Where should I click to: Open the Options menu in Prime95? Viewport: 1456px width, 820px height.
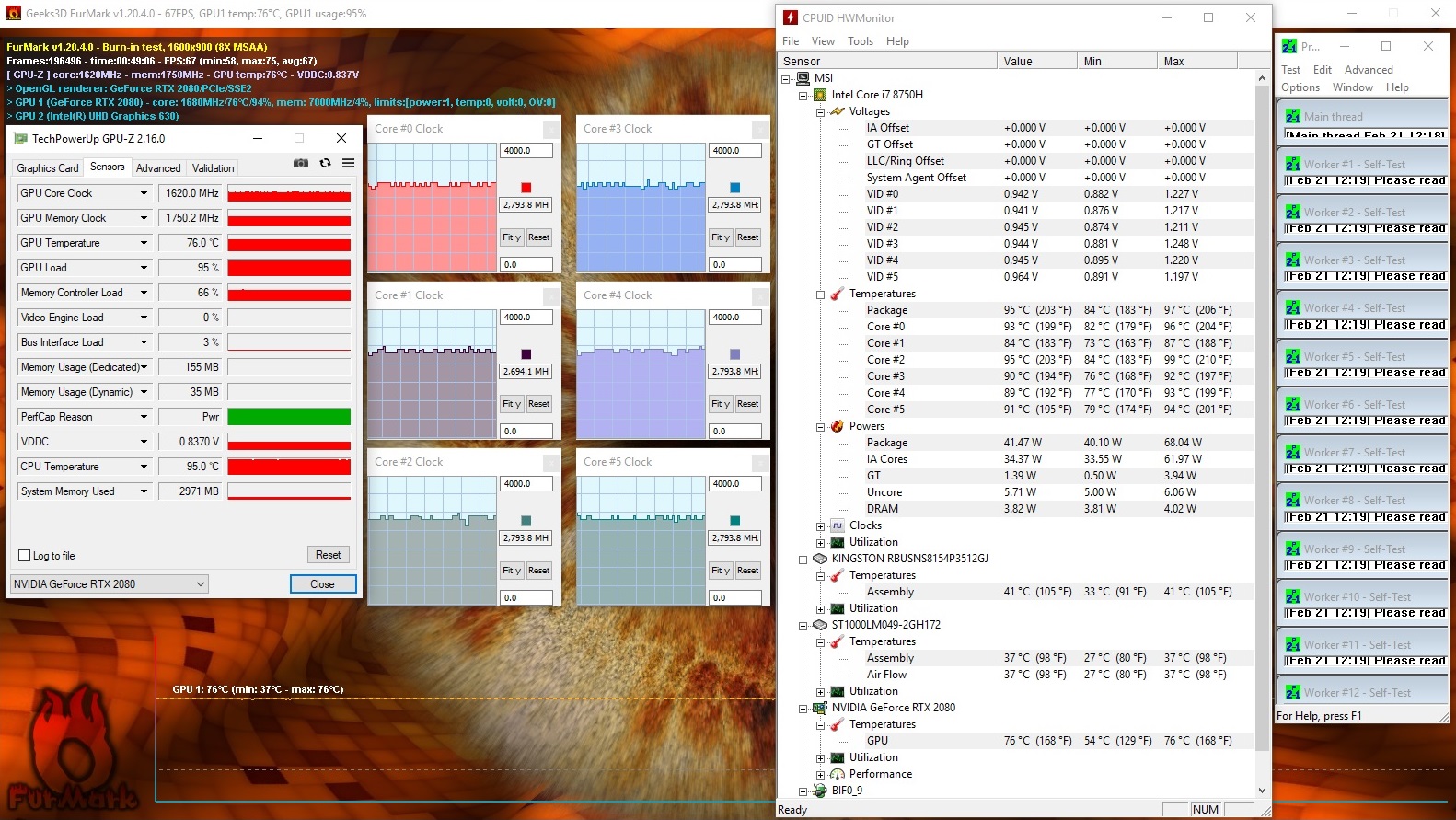tap(1300, 87)
